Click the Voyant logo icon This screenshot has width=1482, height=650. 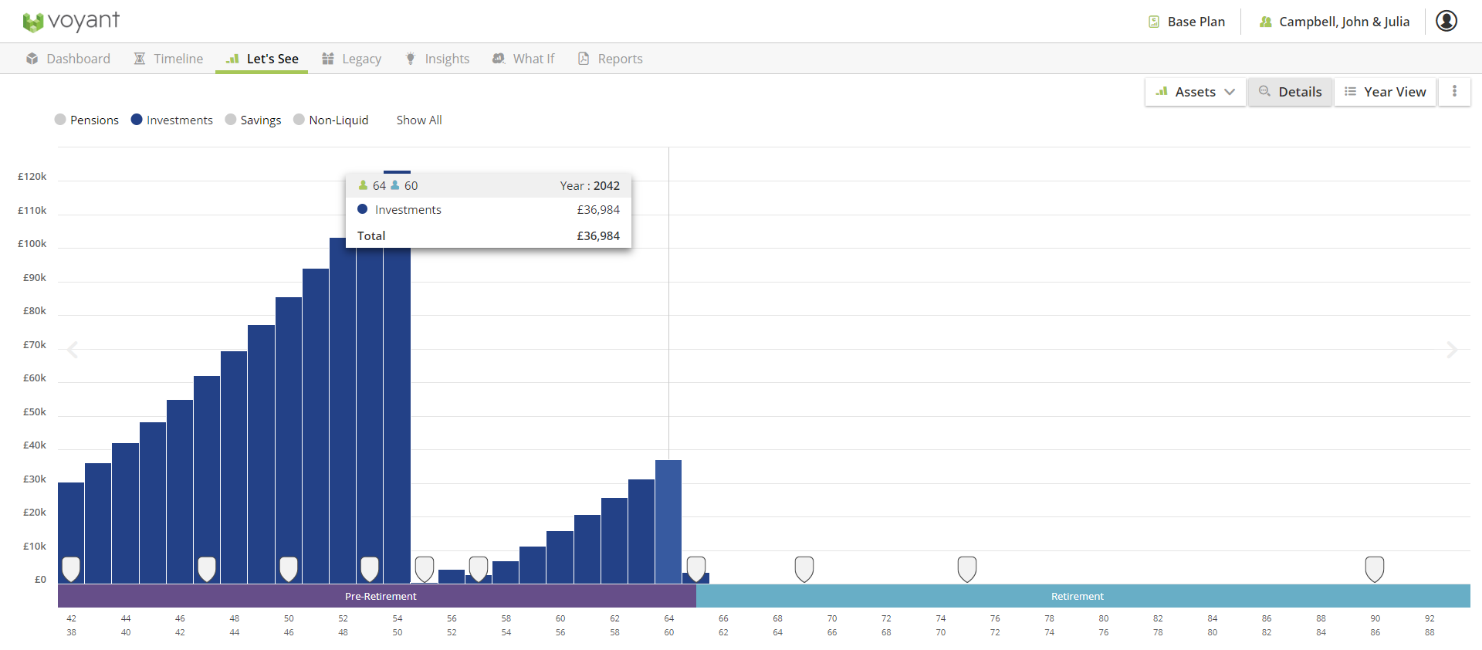click(x=34, y=22)
